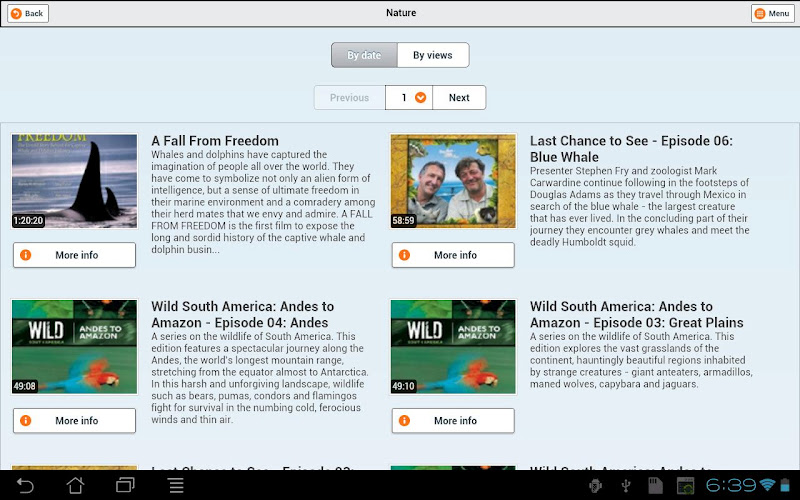
Task: Sort videos By views
Action: click(433, 55)
